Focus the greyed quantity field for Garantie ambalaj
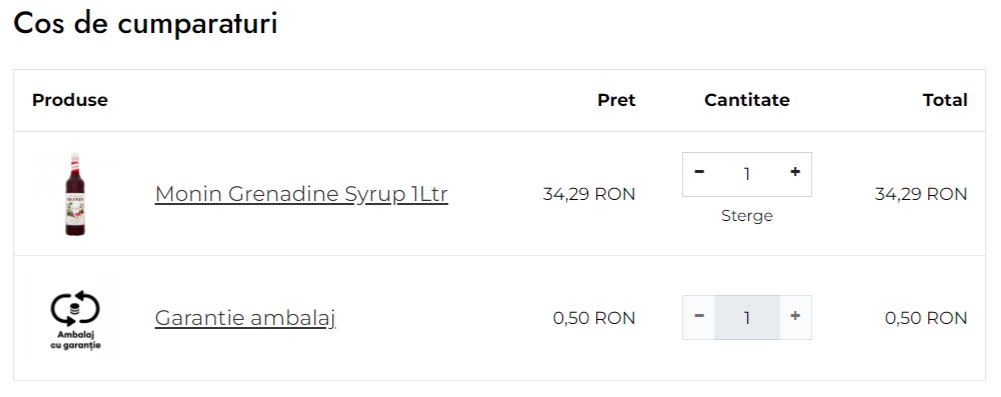Screen dimensions: 1001x397 pos(747,317)
